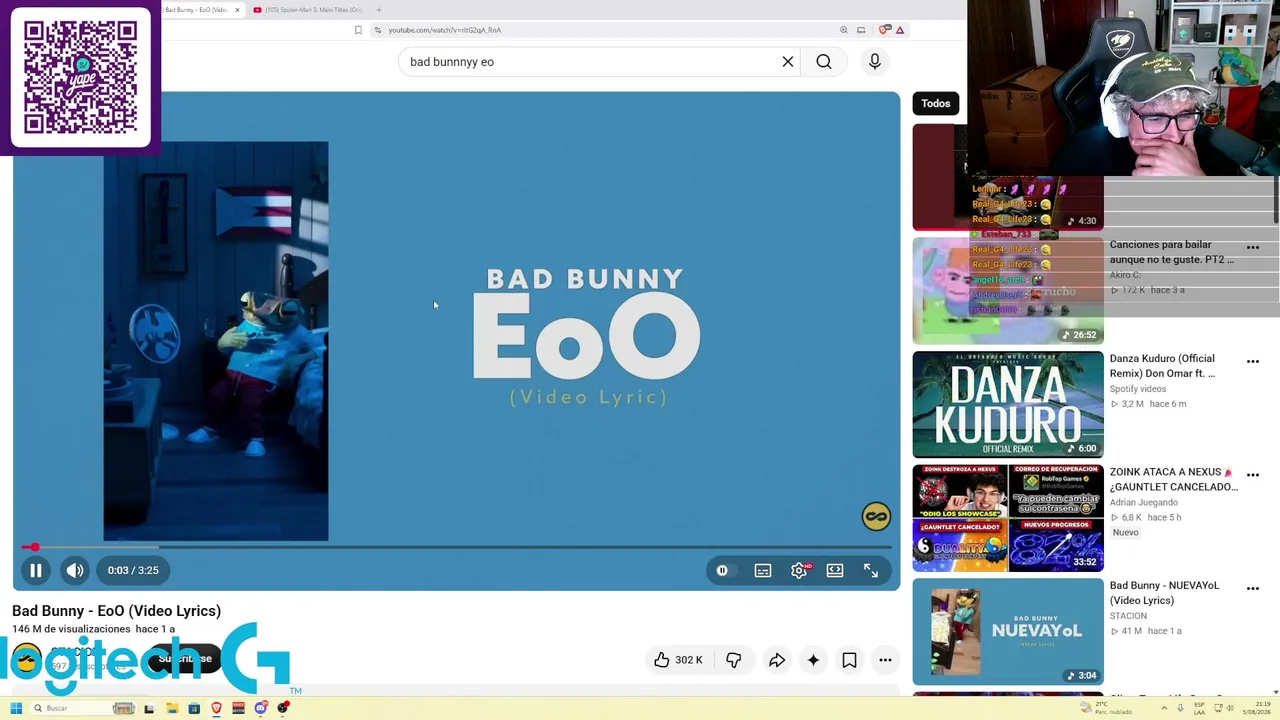This screenshot has width=1280, height=720.
Task: Open Discord from the taskbar
Action: pos(261,708)
